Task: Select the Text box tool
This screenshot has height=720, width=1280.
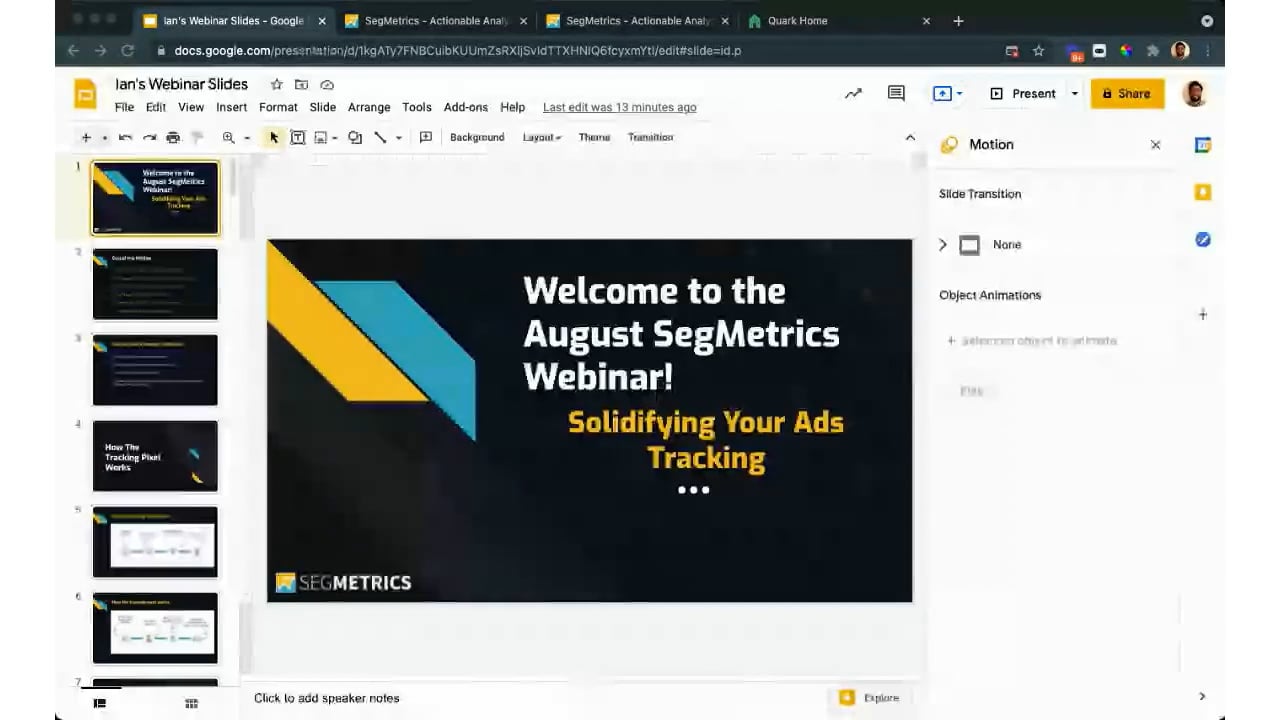Action: tap(297, 138)
